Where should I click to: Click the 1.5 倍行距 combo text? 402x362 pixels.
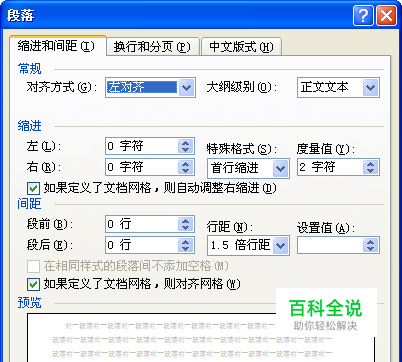(x=240, y=245)
